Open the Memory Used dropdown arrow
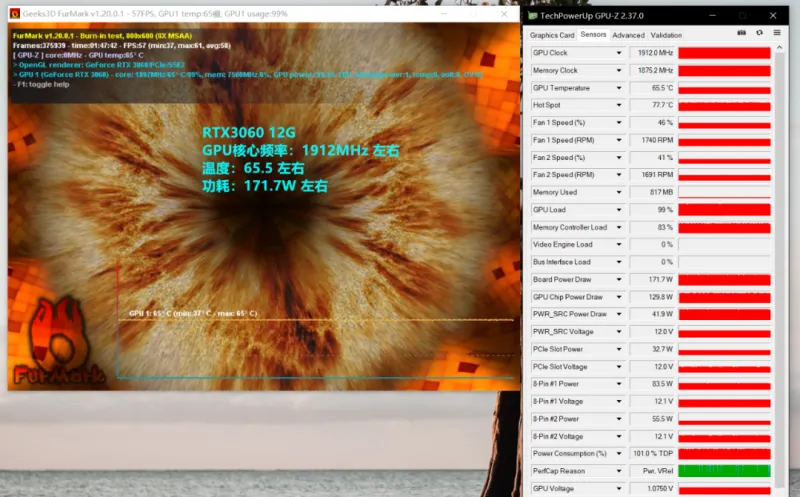Screen dimensions: 800x497 (x=619, y=192)
